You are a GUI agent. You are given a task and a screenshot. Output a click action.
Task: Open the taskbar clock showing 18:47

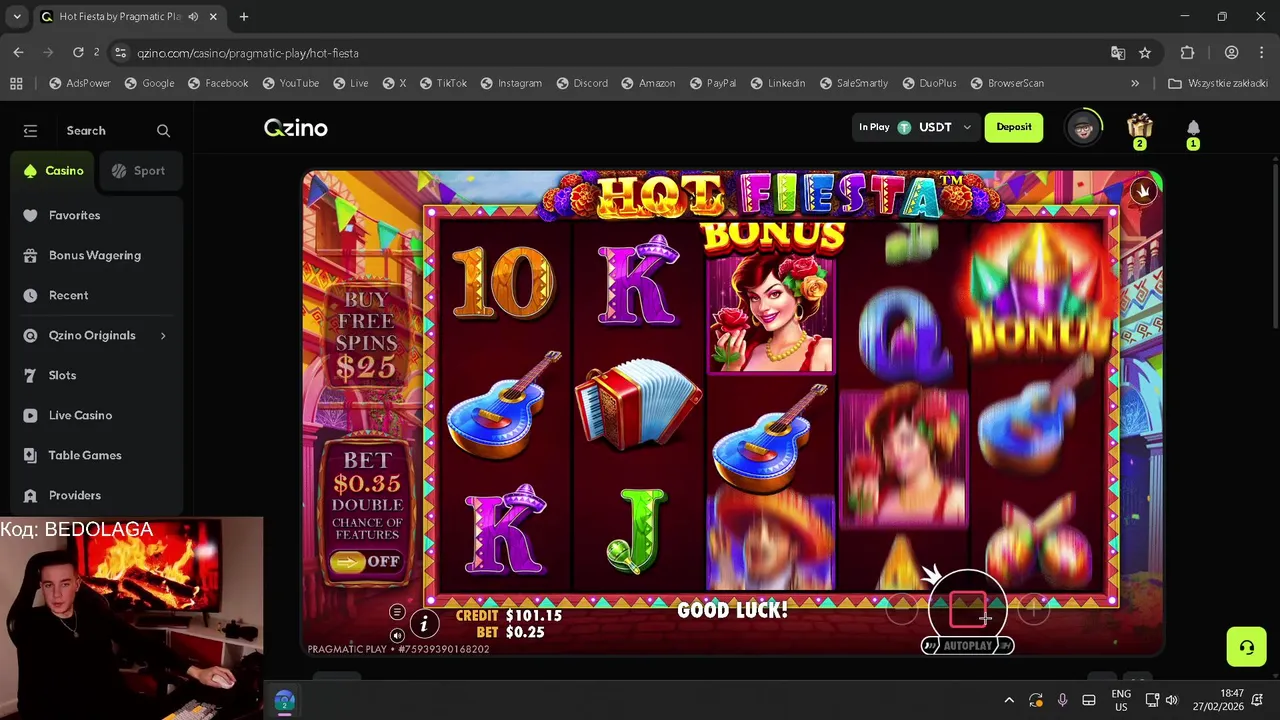tap(1219, 700)
